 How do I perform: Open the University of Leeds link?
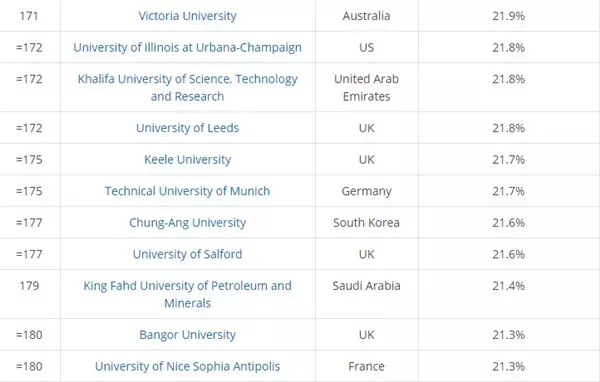tap(187, 128)
